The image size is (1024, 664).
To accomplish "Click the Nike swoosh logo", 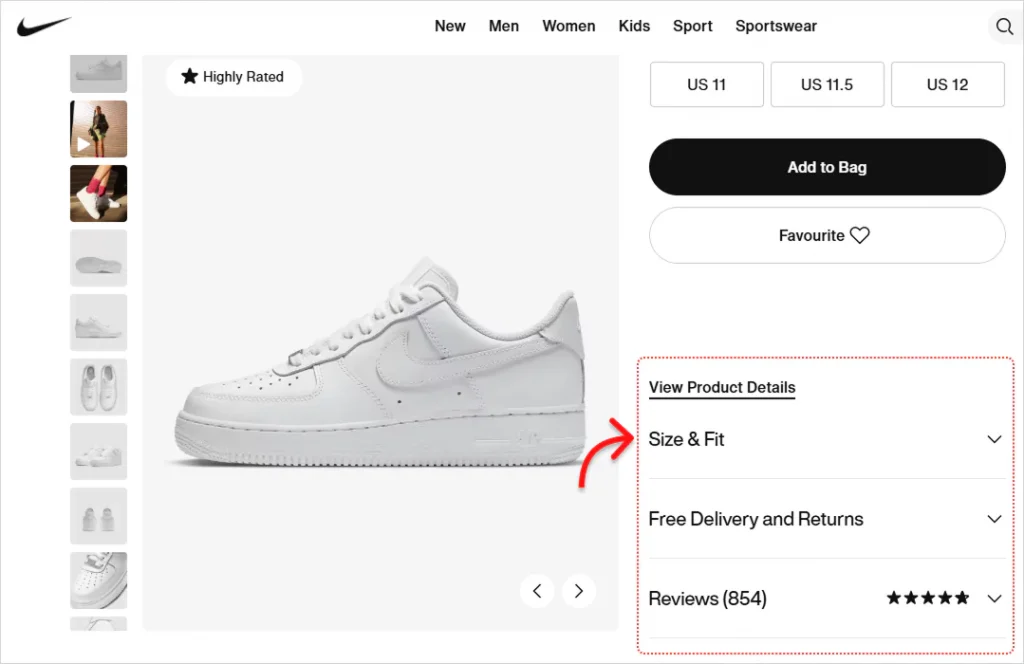I will point(43,26).
